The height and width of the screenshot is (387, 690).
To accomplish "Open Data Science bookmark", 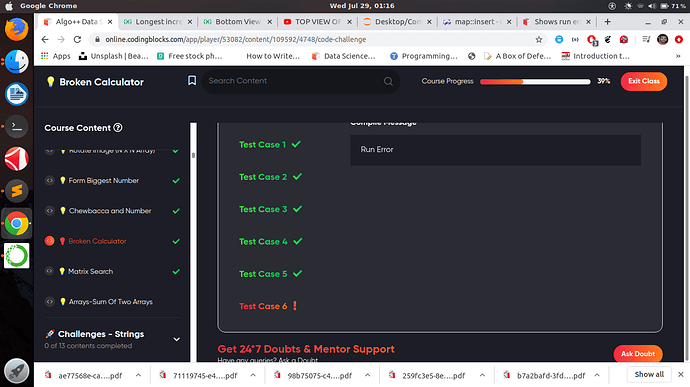I will coord(343,56).
